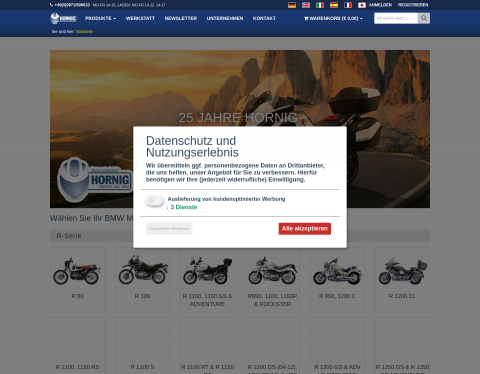Click the Startseite breadcrumb link
The width and height of the screenshot is (480, 374).
pyautogui.click(x=84, y=31)
